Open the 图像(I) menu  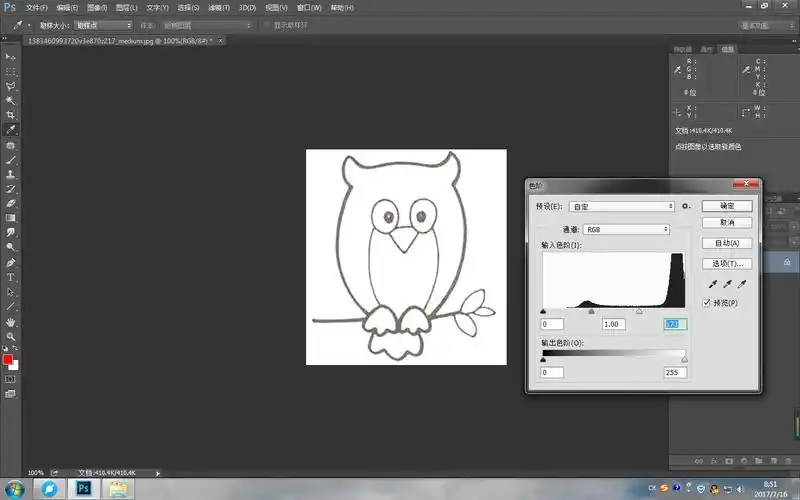[x=96, y=8]
